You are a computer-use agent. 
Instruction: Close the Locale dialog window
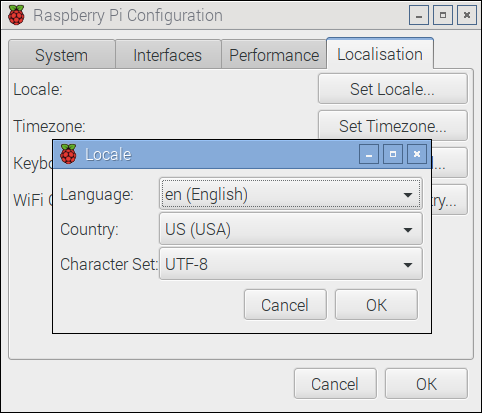coord(417,154)
